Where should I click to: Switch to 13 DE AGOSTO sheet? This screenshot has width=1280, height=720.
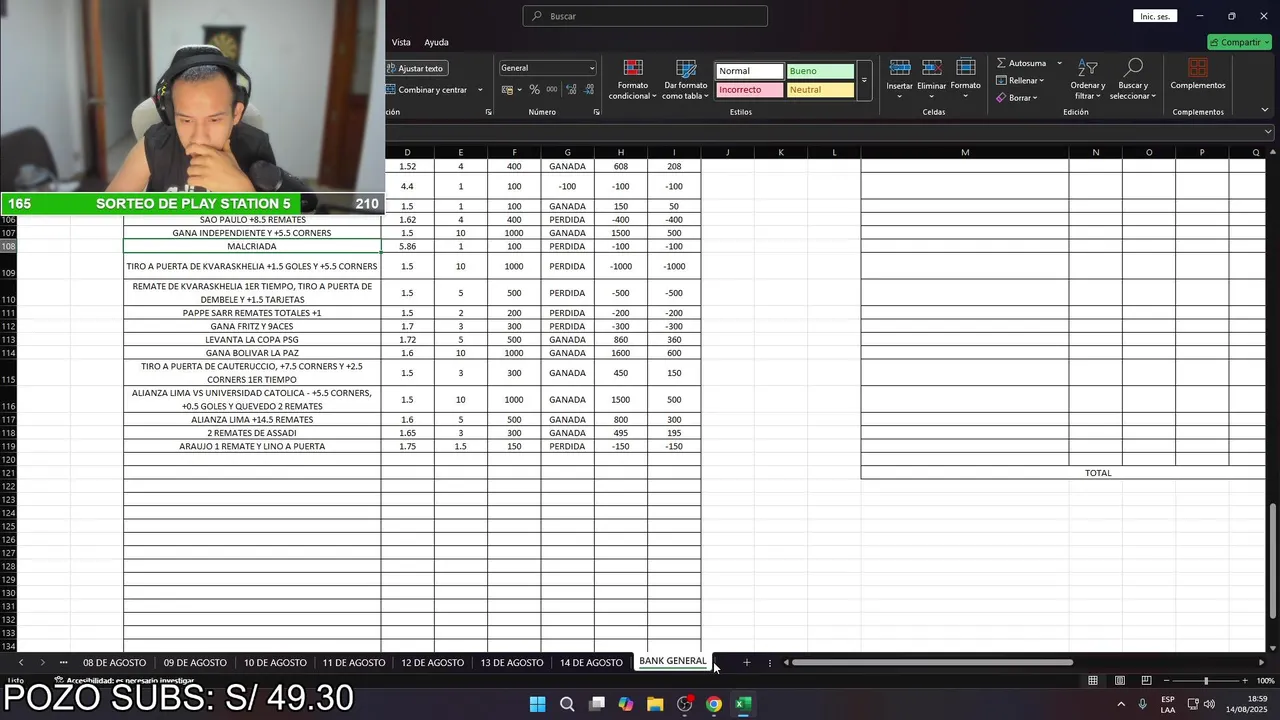512,662
